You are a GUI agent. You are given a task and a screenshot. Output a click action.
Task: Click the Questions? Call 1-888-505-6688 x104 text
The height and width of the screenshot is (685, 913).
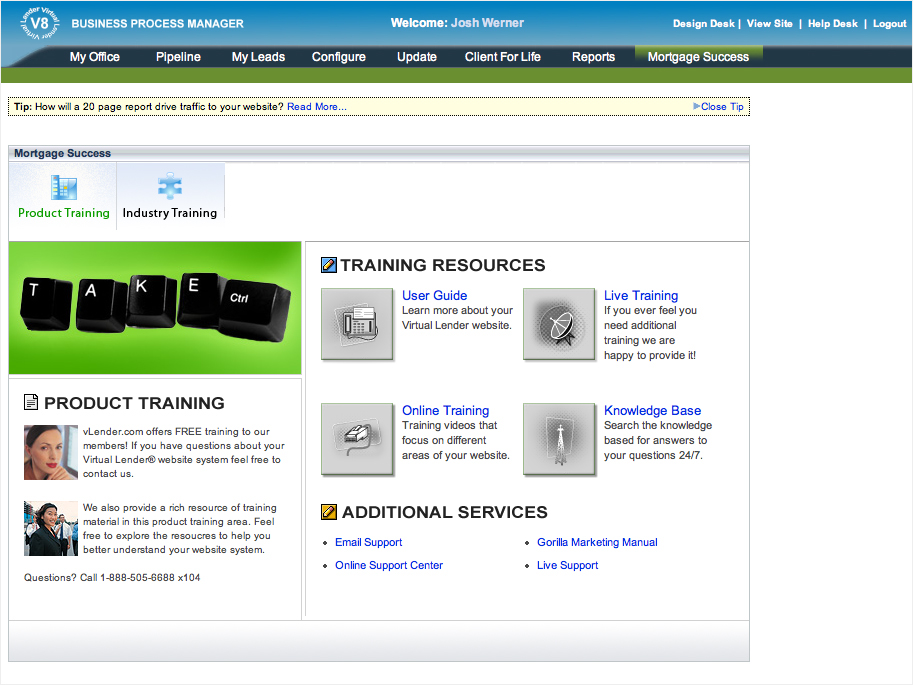[112, 577]
